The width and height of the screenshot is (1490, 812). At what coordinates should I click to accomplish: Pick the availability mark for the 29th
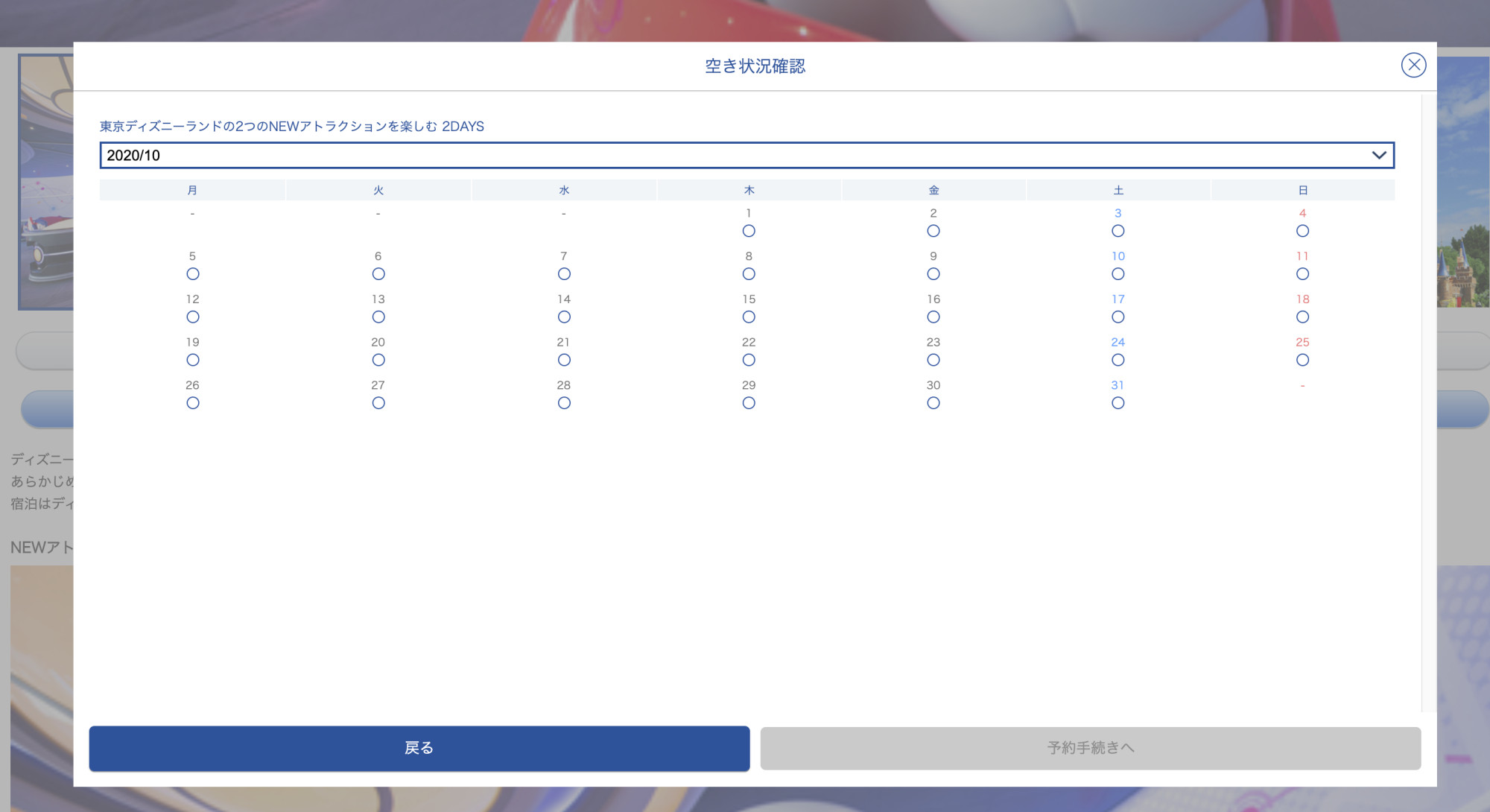click(x=749, y=403)
